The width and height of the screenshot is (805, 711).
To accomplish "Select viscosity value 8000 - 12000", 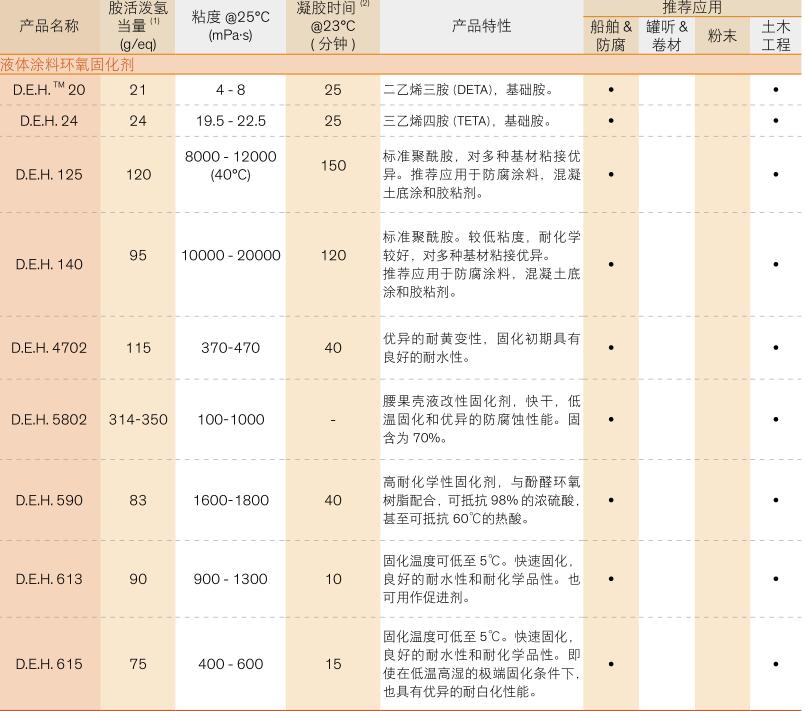I will point(231,156).
